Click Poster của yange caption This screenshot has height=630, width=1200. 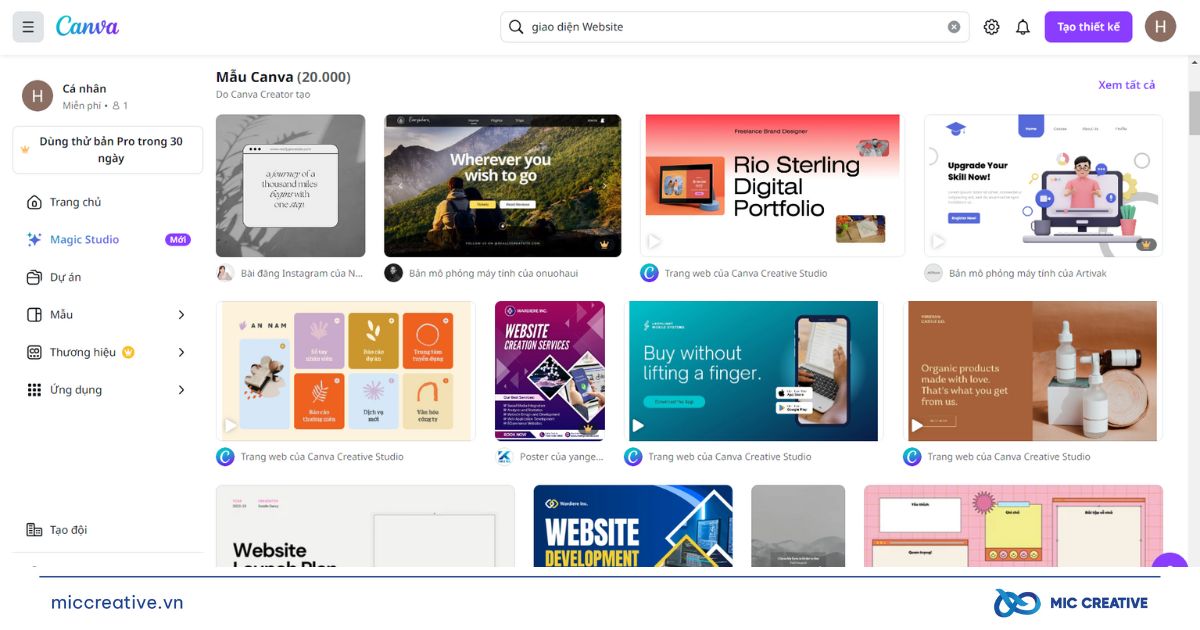[x=562, y=457]
